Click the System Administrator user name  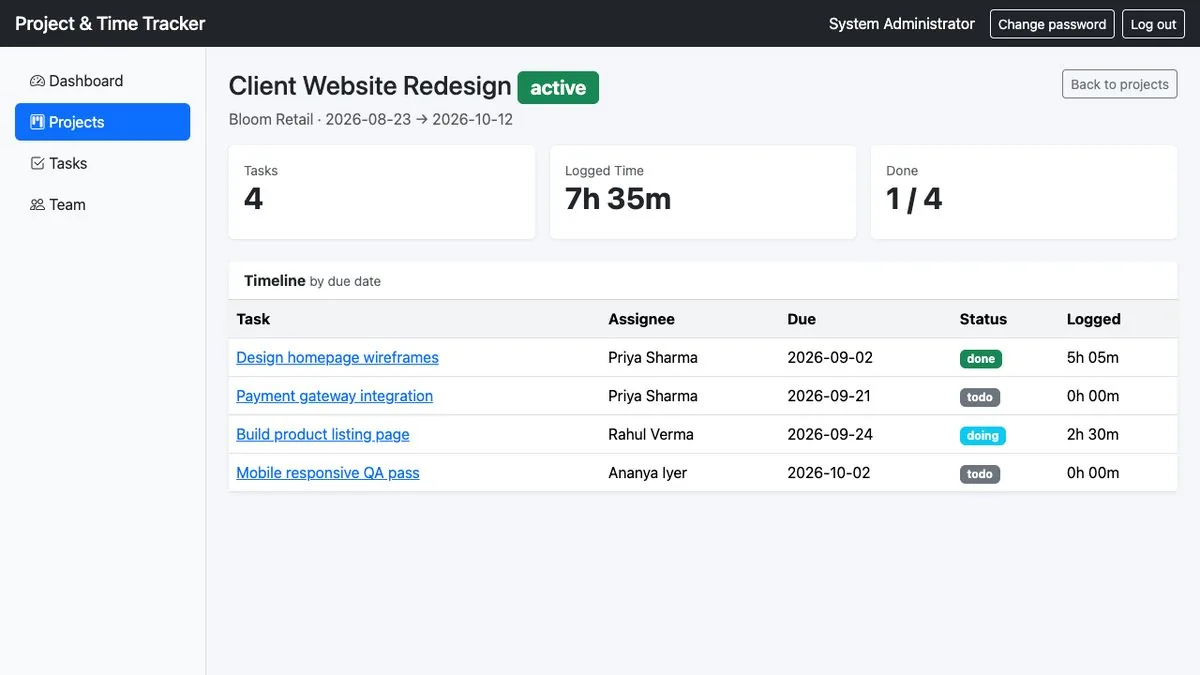[x=901, y=24]
